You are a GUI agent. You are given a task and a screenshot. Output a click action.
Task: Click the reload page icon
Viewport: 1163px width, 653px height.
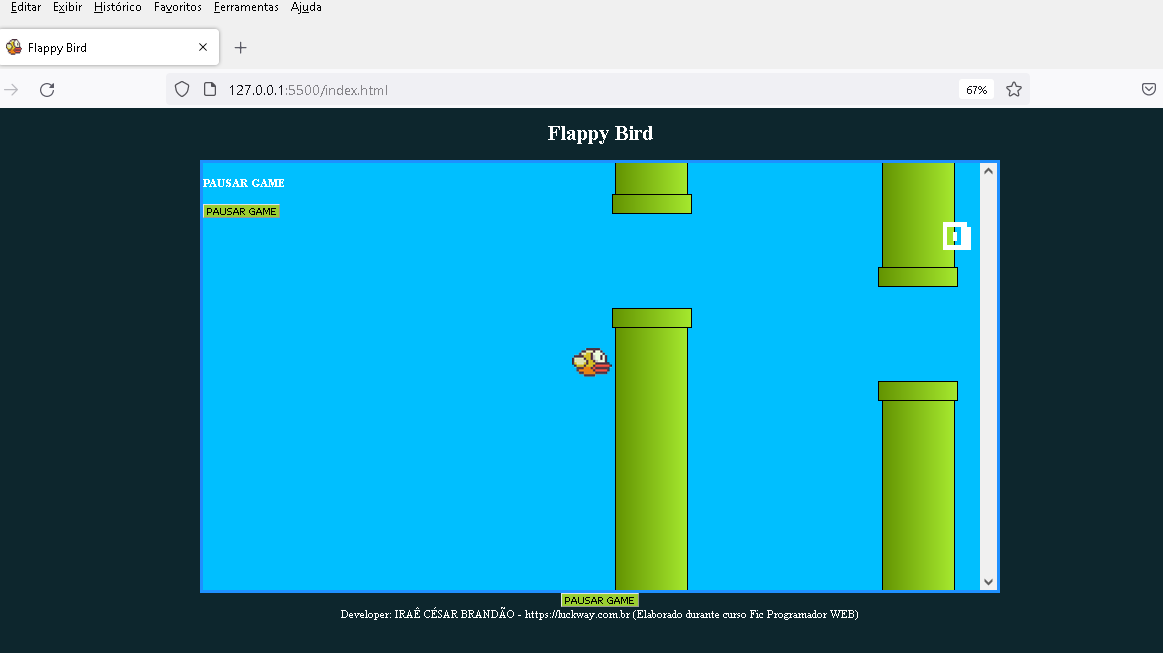46,89
